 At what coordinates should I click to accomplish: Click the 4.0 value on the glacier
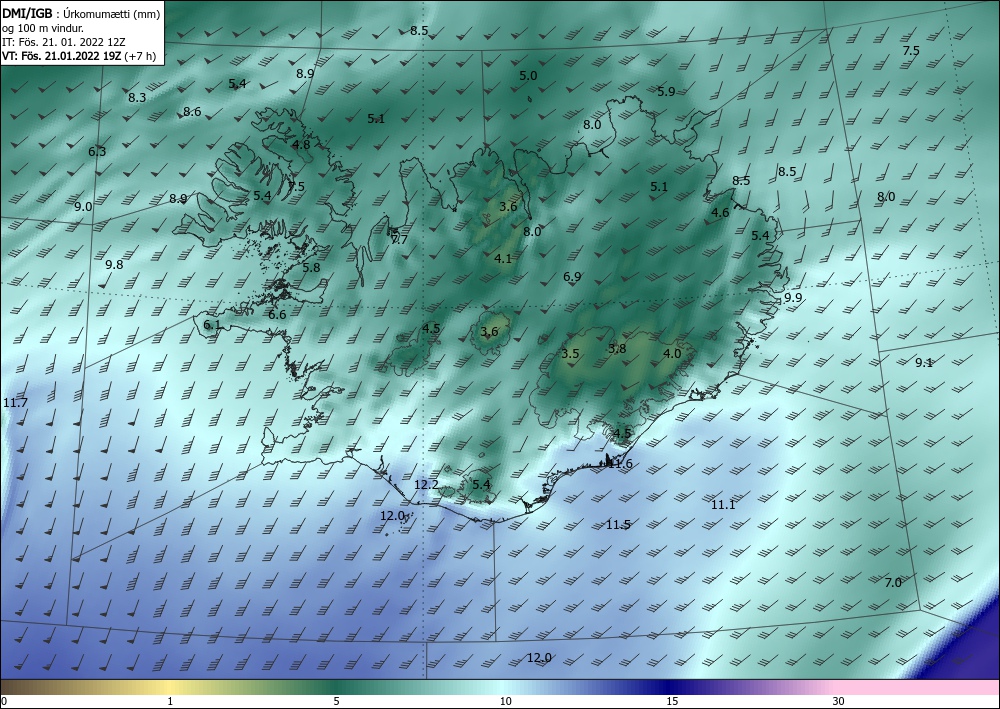click(672, 354)
